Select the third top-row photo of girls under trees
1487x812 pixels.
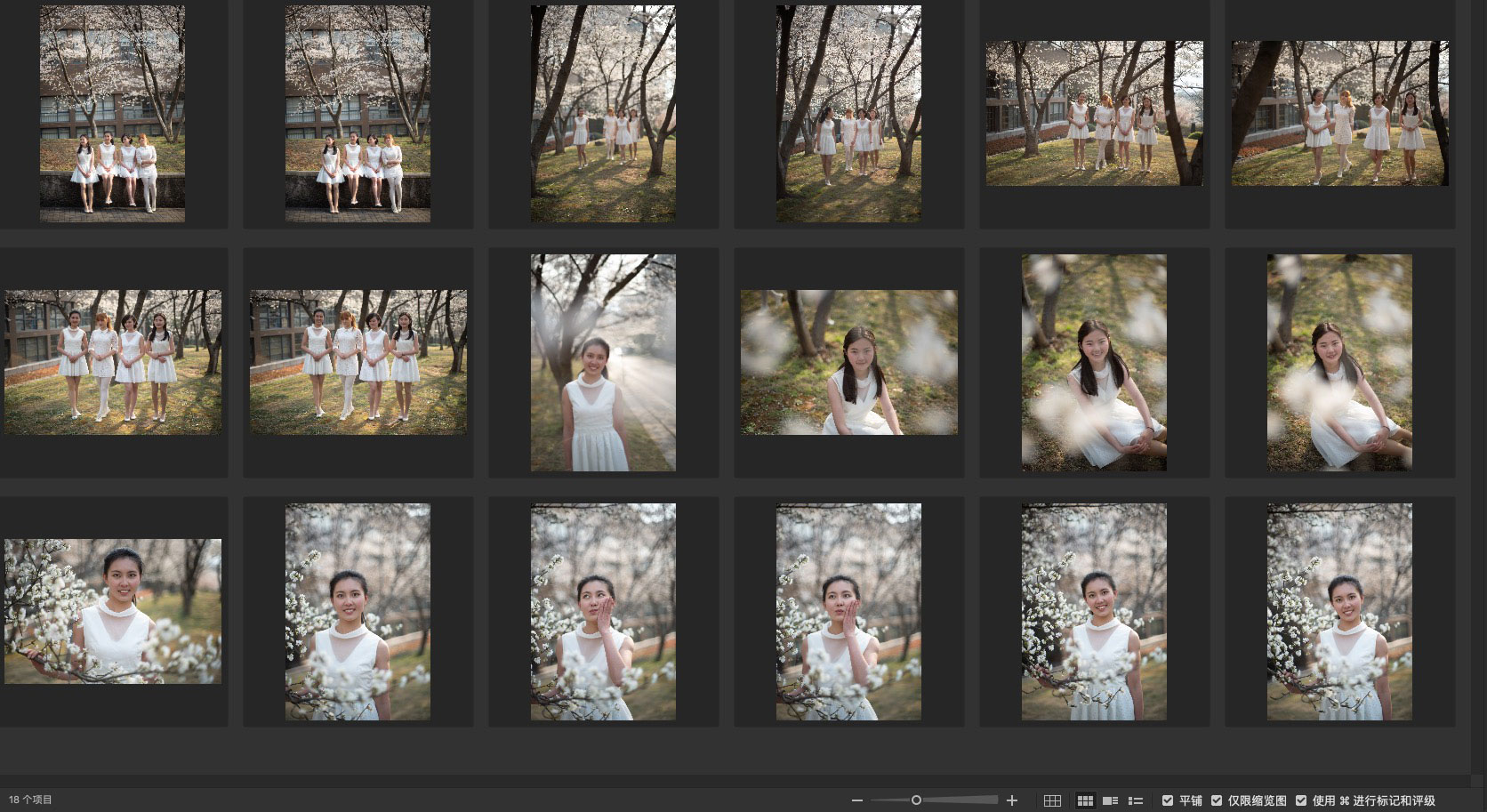tap(603, 114)
